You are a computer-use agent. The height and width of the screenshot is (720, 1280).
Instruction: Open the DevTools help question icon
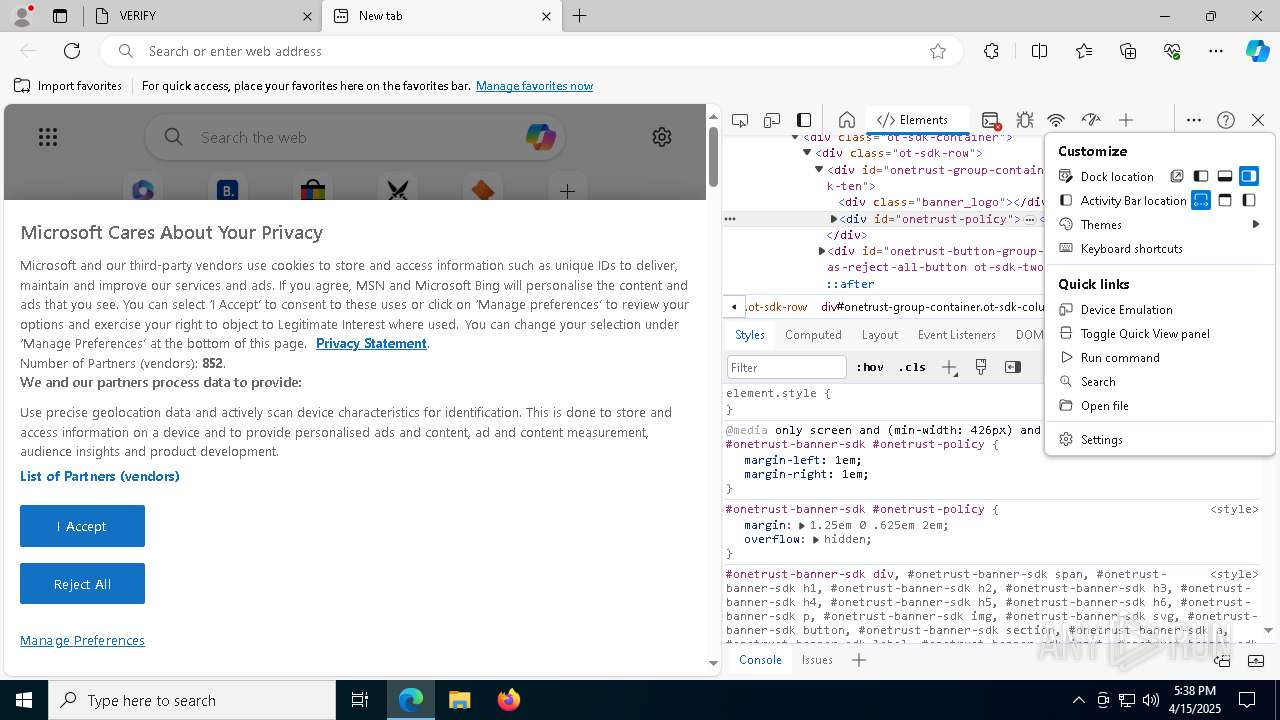coord(1226,120)
